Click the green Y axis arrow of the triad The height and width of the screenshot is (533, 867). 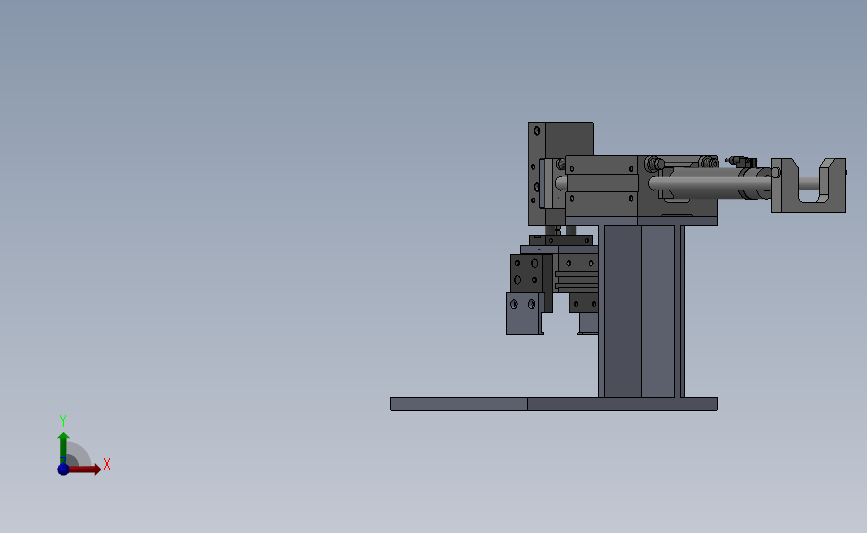coord(63,448)
